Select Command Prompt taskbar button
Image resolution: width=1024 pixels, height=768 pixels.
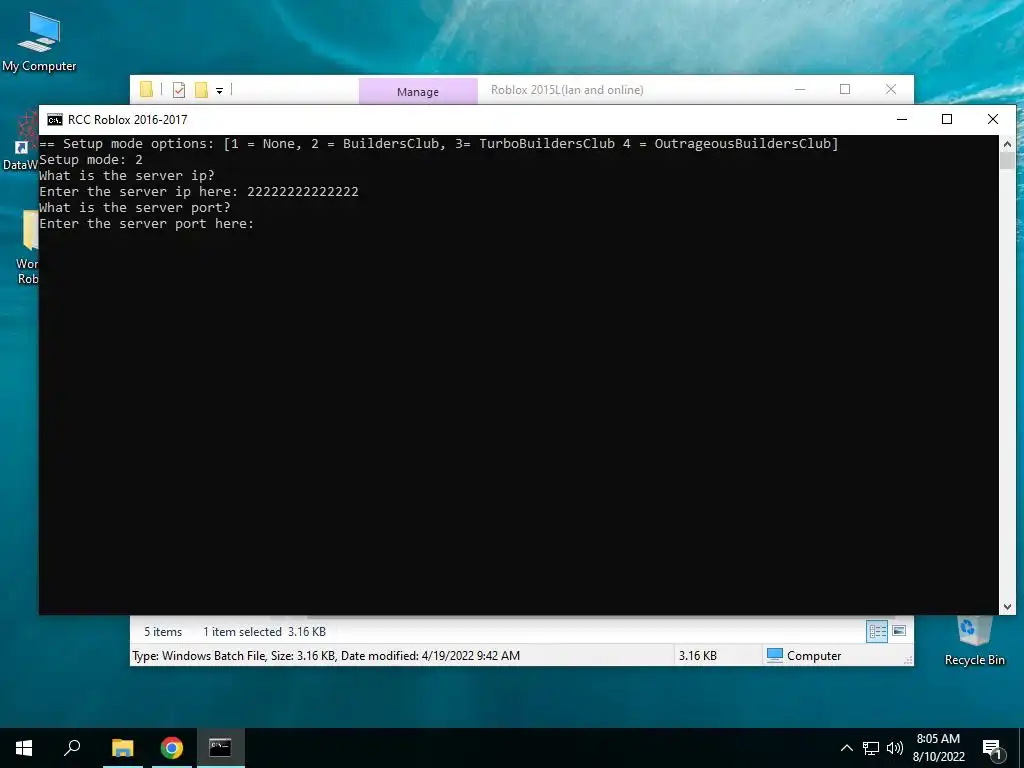pos(220,748)
